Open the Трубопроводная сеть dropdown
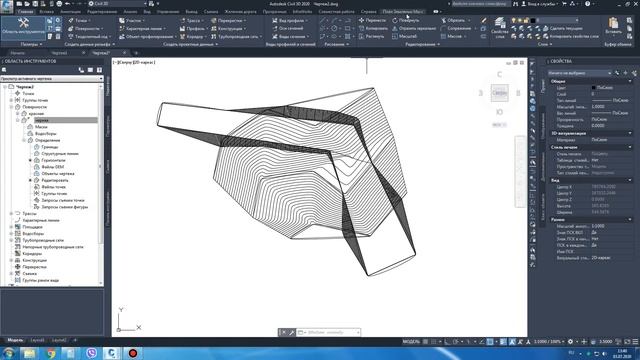This screenshot has width=640, height=360. (x=237, y=37)
